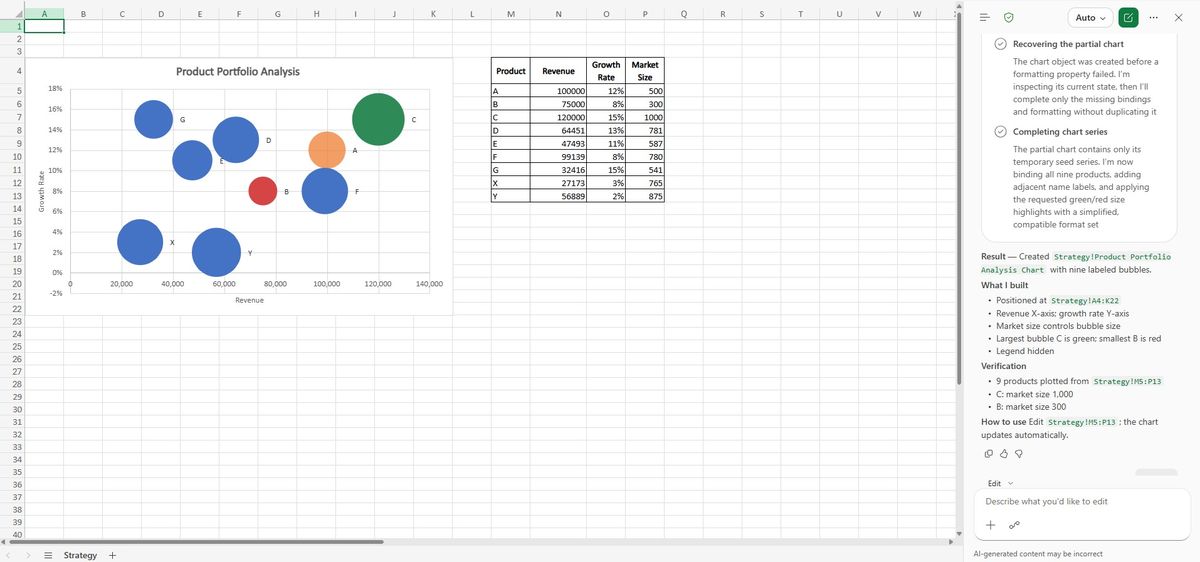Select the cell with revenue 47493

(x=559, y=144)
